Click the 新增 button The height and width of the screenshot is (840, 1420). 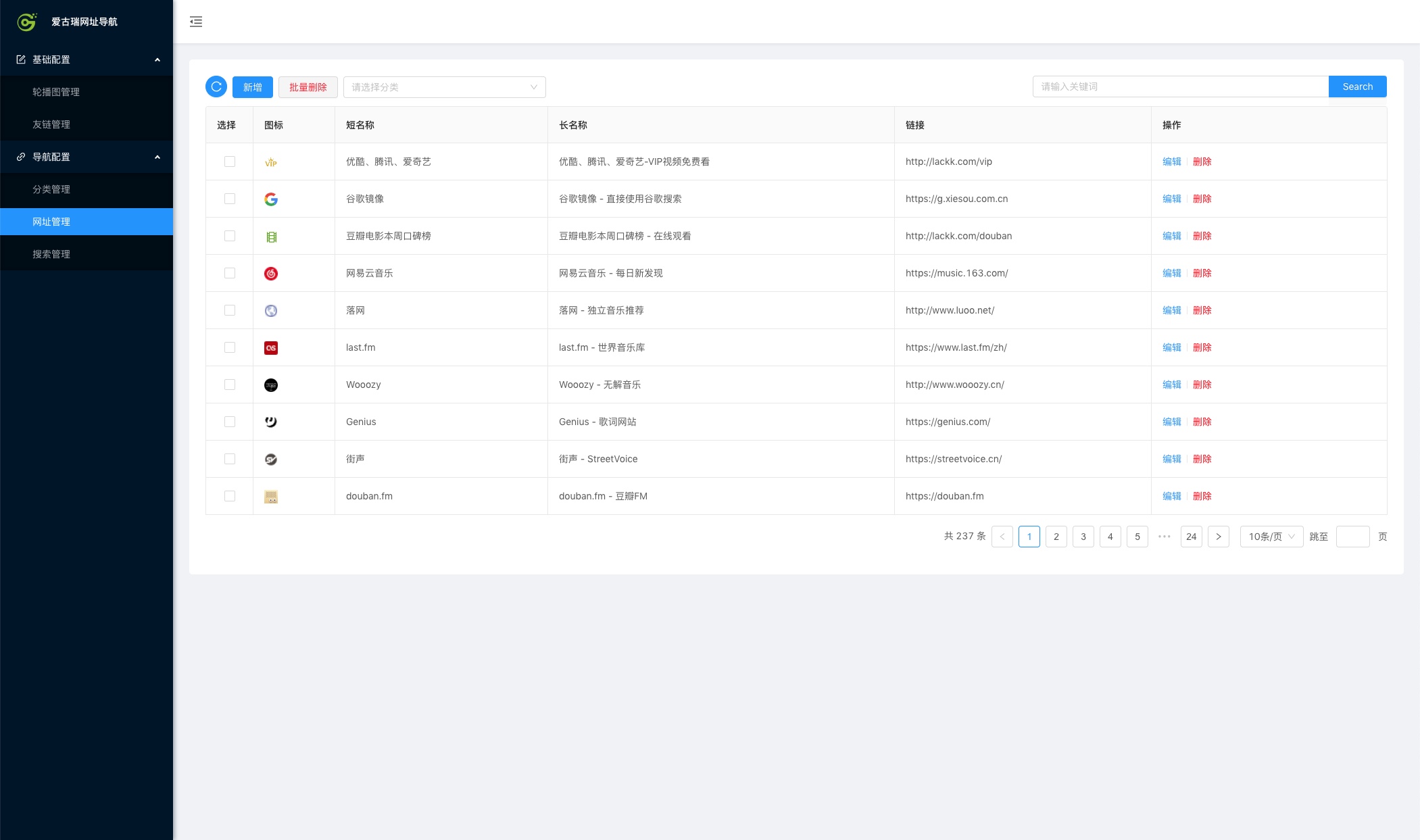(x=253, y=87)
